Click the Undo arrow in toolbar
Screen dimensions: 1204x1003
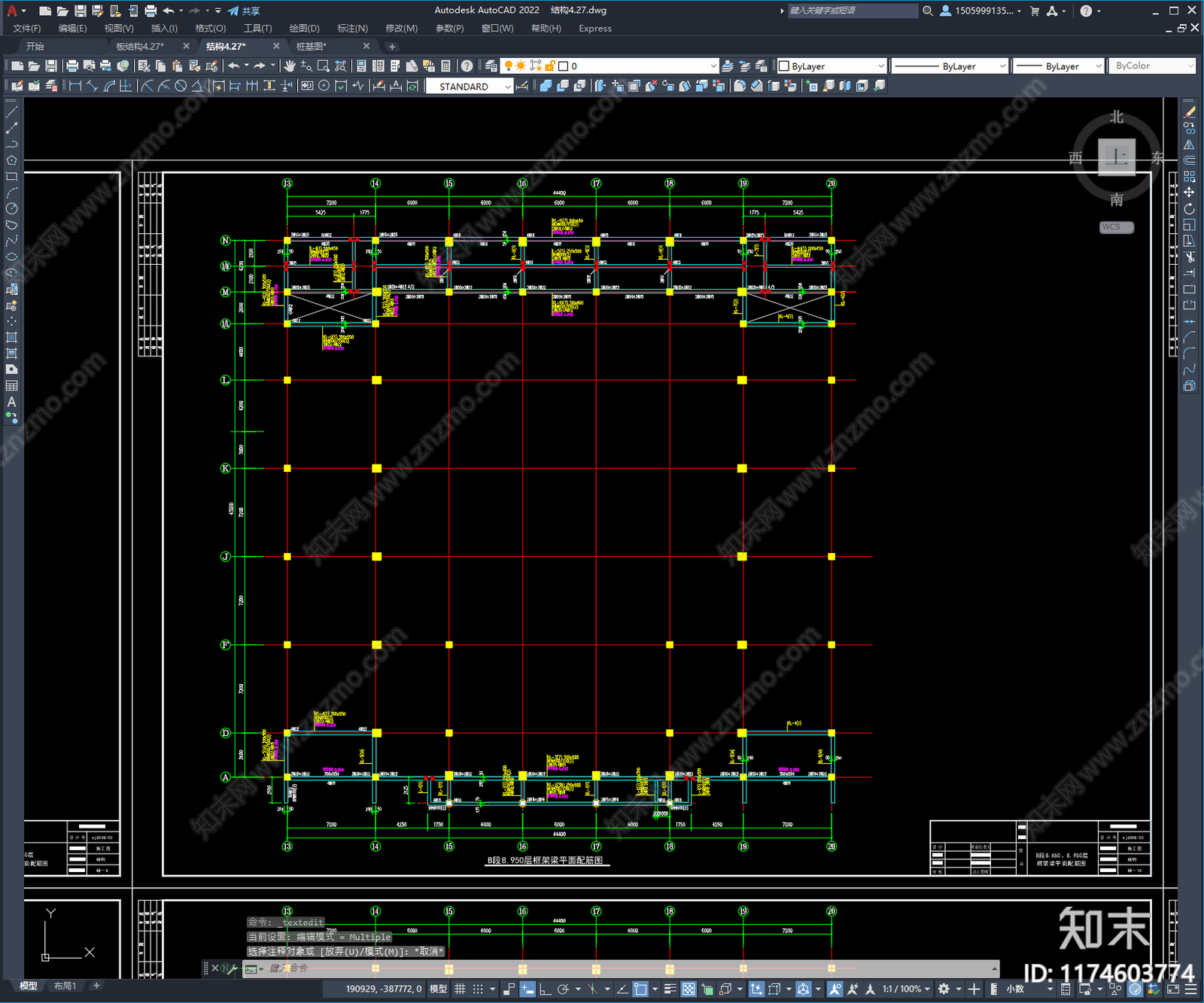[x=234, y=66]
